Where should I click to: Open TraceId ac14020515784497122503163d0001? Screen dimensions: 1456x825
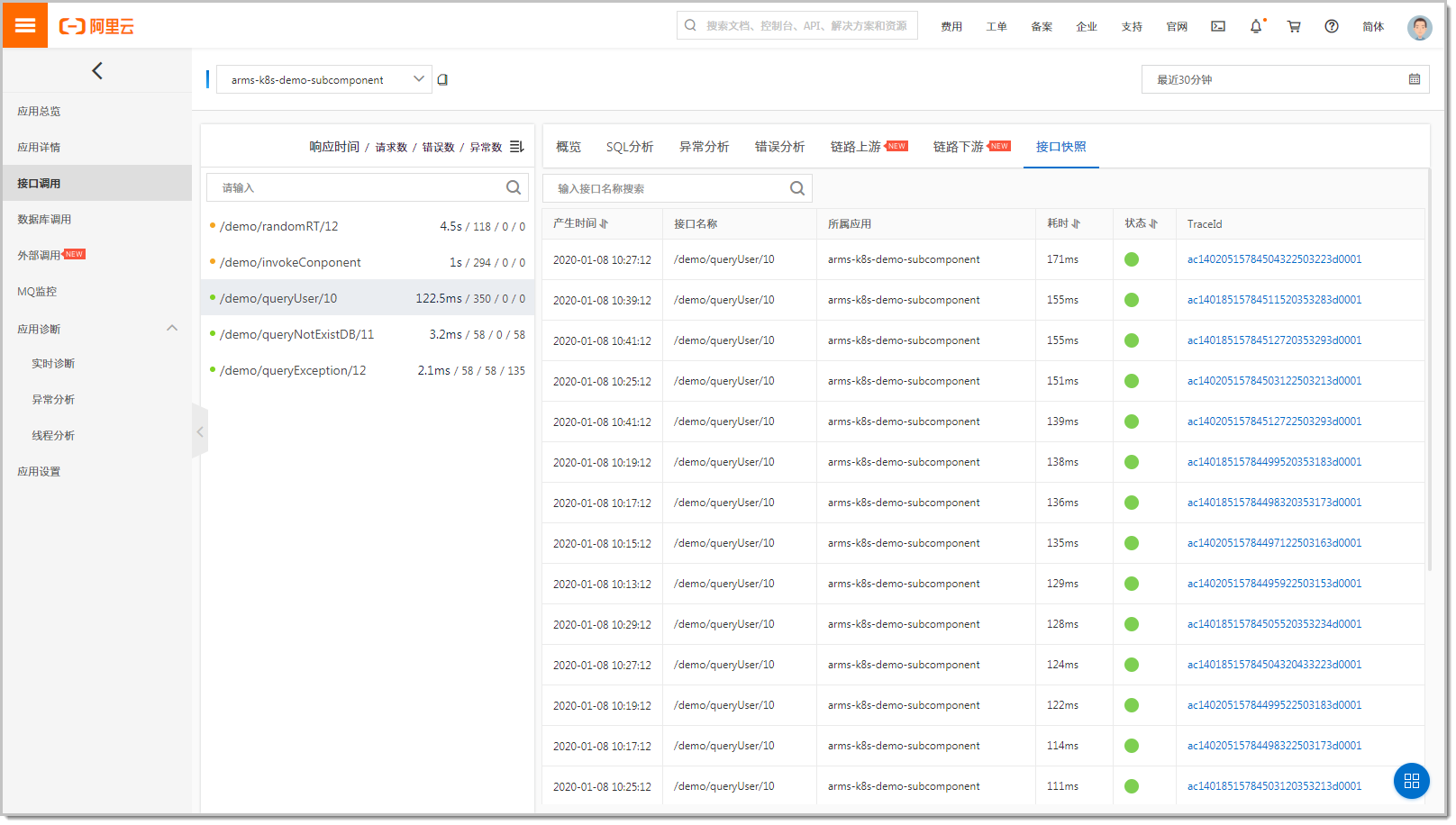click(1274, 543)
